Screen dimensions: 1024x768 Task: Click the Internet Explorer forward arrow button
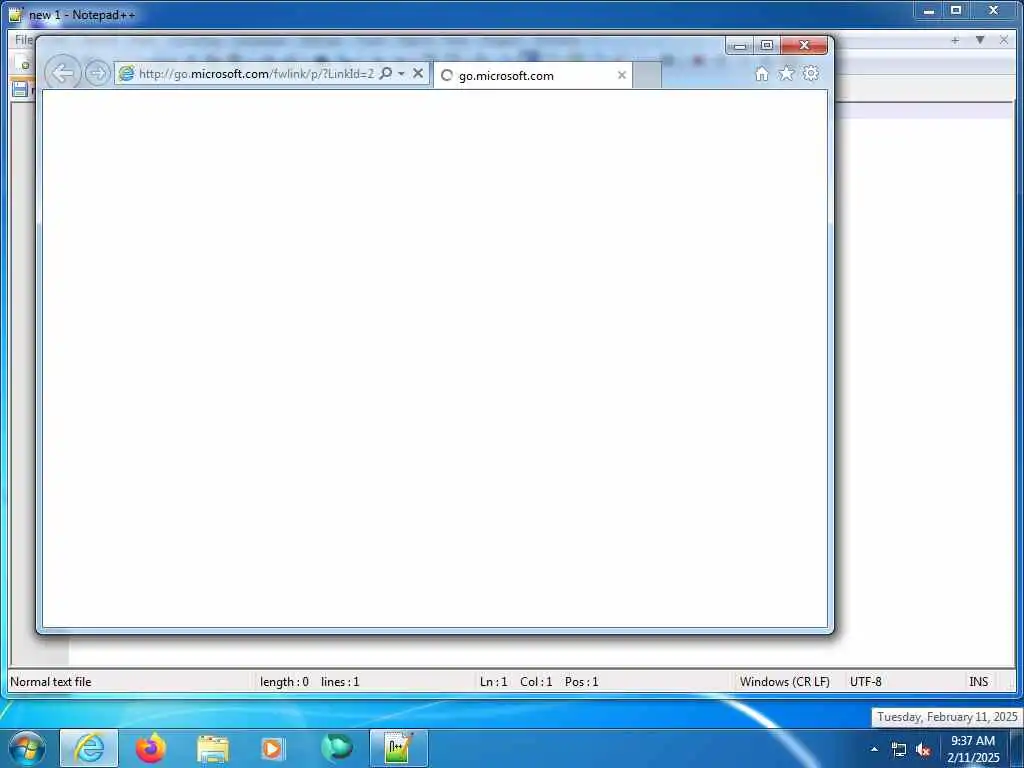click(x=97, y=73)
